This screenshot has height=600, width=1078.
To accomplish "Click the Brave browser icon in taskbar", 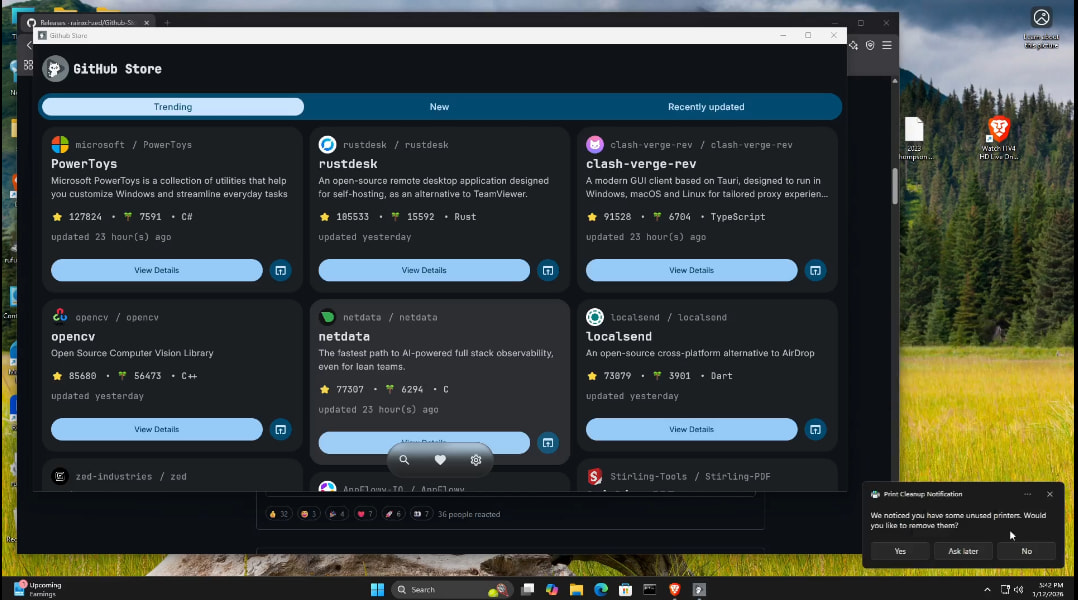I will pyautogui.click(x=674, y=589).
